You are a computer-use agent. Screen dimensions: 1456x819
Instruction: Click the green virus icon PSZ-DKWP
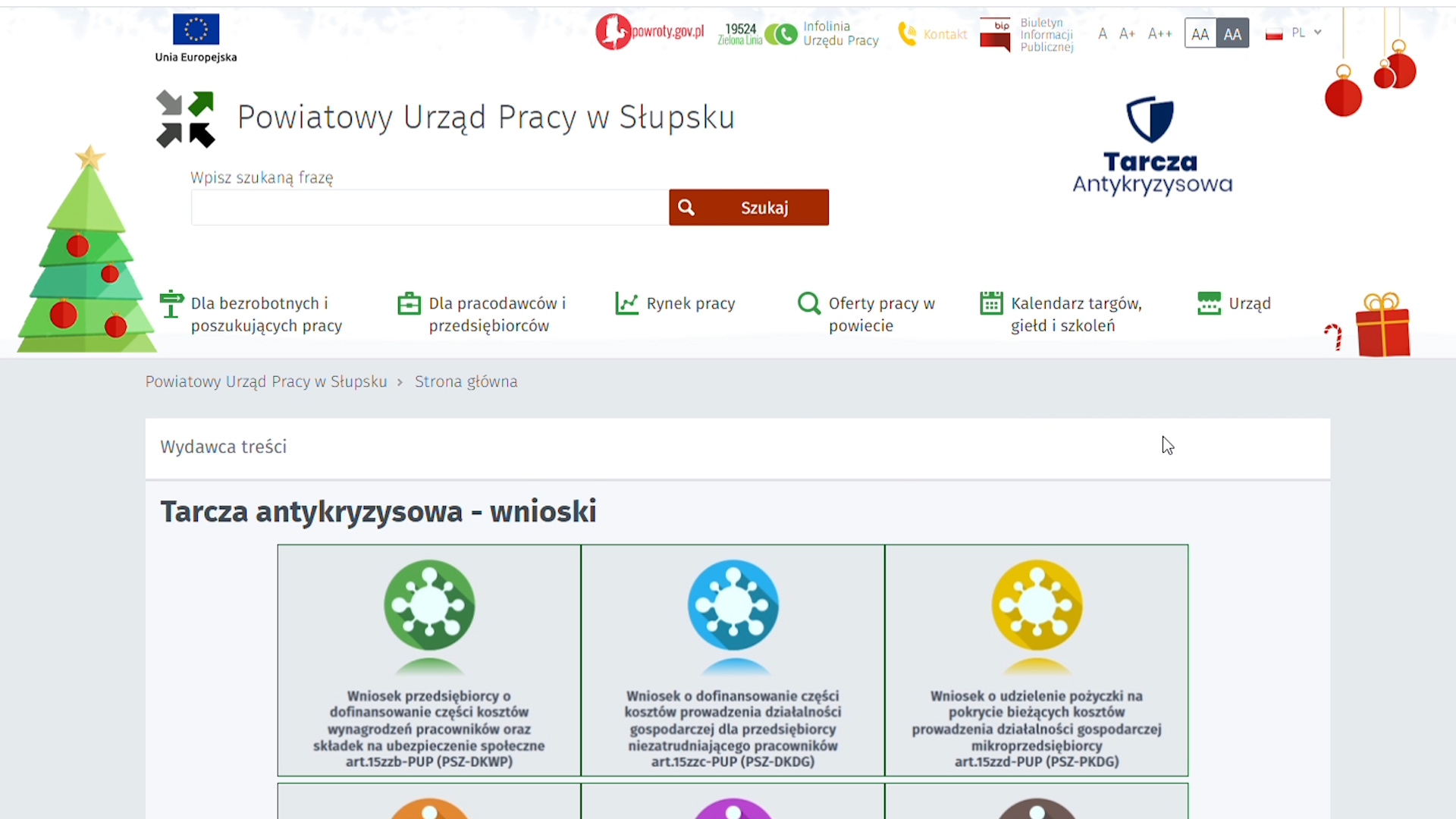tap(429, 605)
